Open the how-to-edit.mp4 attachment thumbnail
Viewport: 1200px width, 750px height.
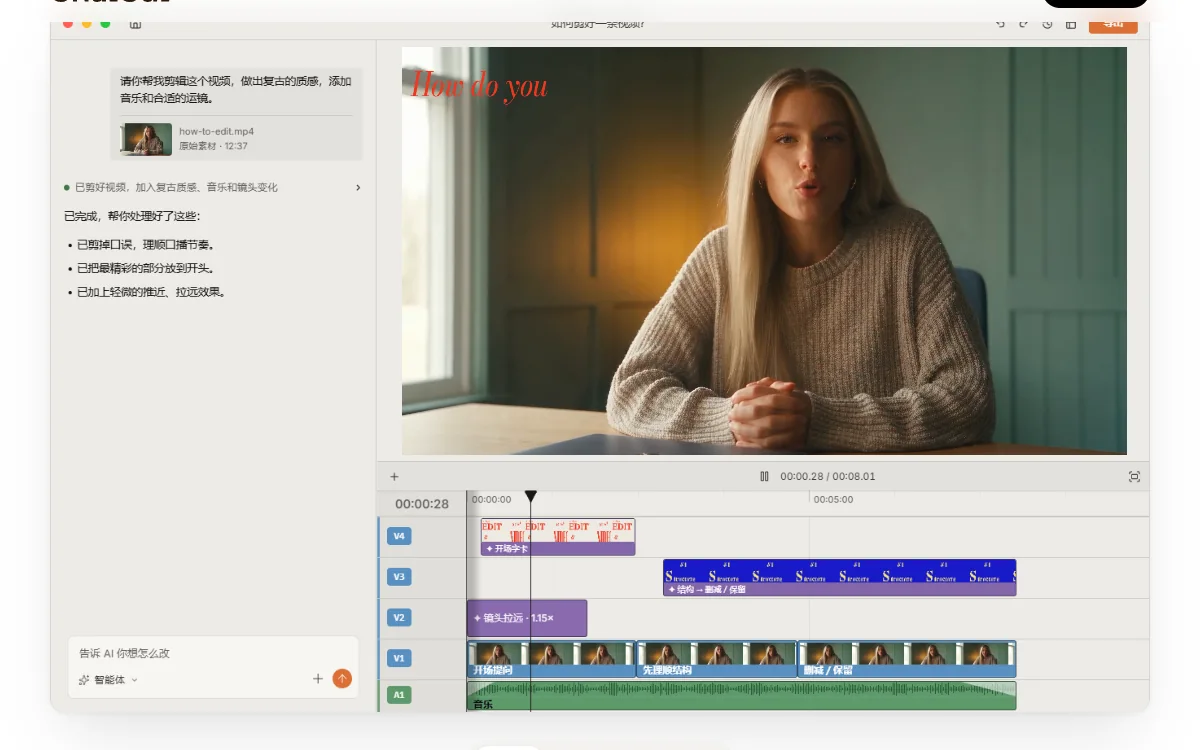[147, 139]
